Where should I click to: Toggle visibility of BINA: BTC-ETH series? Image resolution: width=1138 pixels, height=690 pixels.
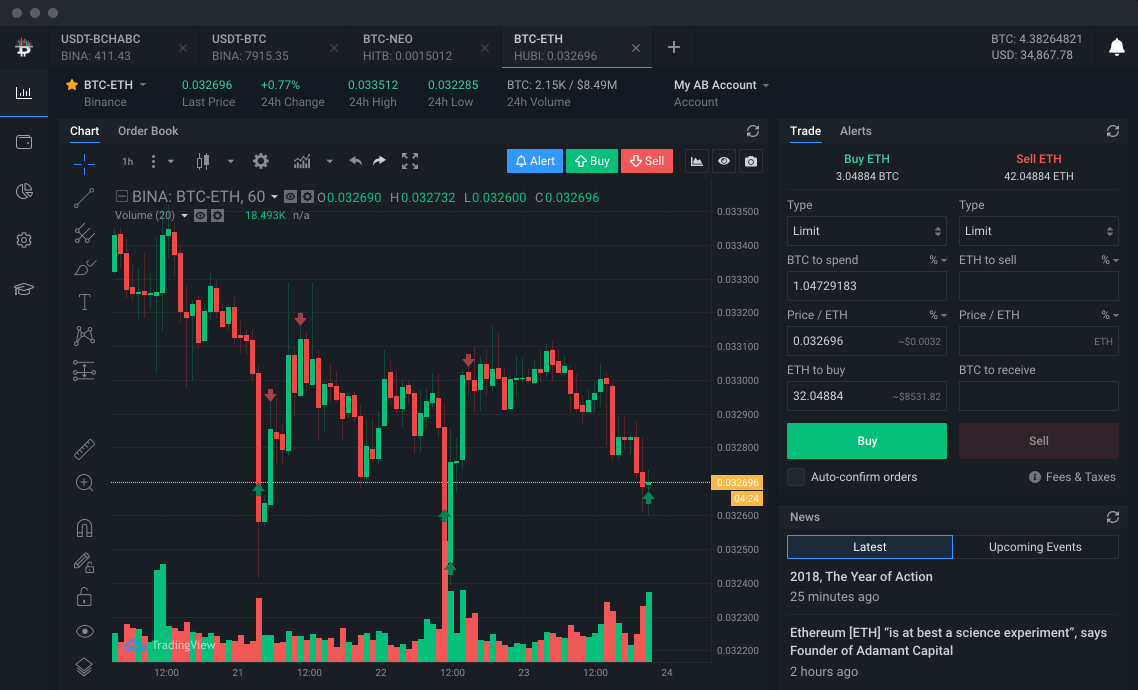(x=290, y=197)
